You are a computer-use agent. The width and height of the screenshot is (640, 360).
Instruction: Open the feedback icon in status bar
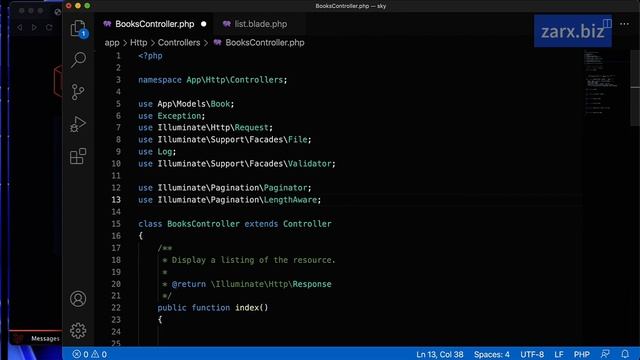tap(605, 354)
